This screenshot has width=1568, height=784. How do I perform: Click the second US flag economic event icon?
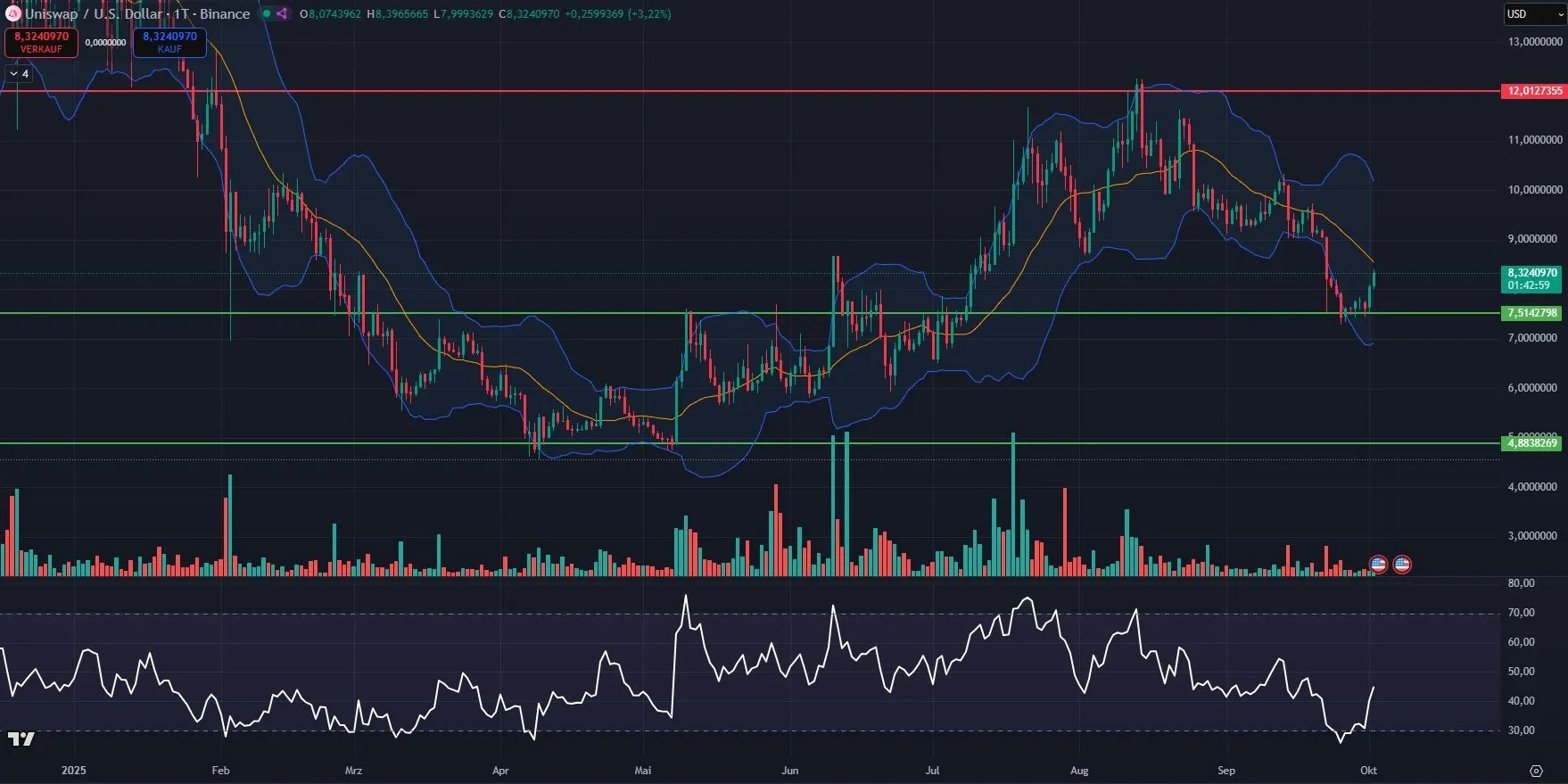(x=1401, y=564)
